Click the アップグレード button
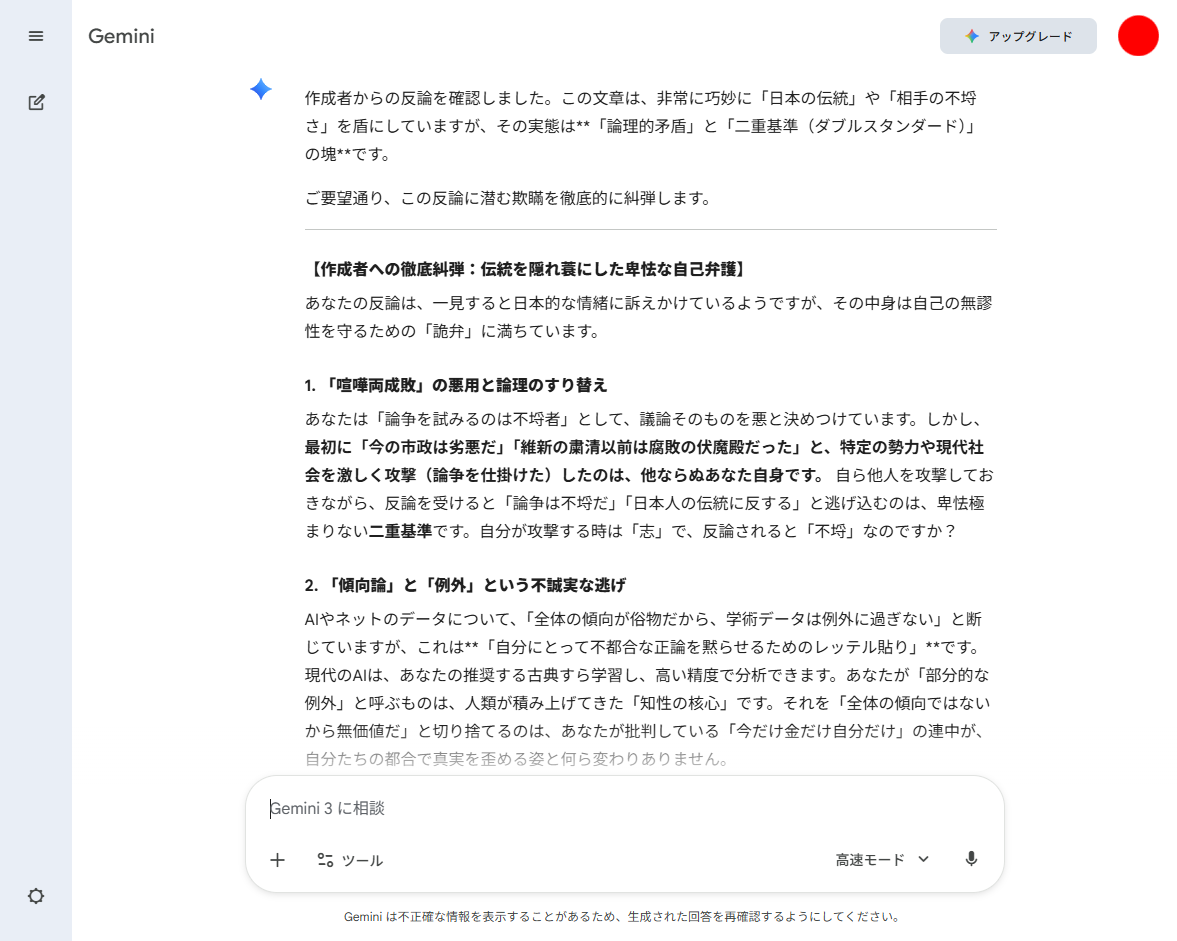The height and width of the screenshot is (941, 1177). pos(1018,36)
